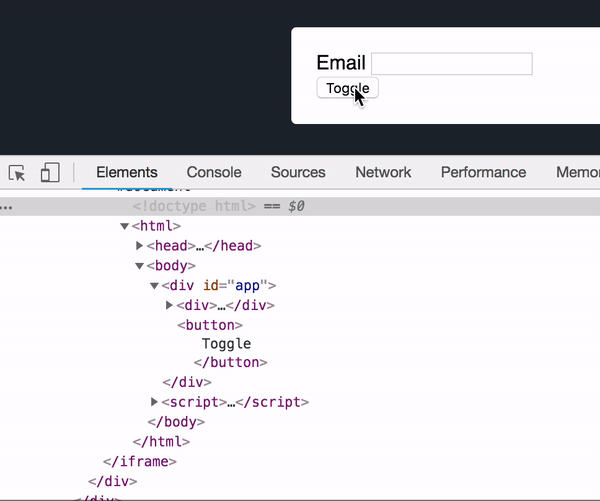The image size is (600, 501).
Task: Open the three-dots menu beside doctype row
Action: click(x=7, y=207)
